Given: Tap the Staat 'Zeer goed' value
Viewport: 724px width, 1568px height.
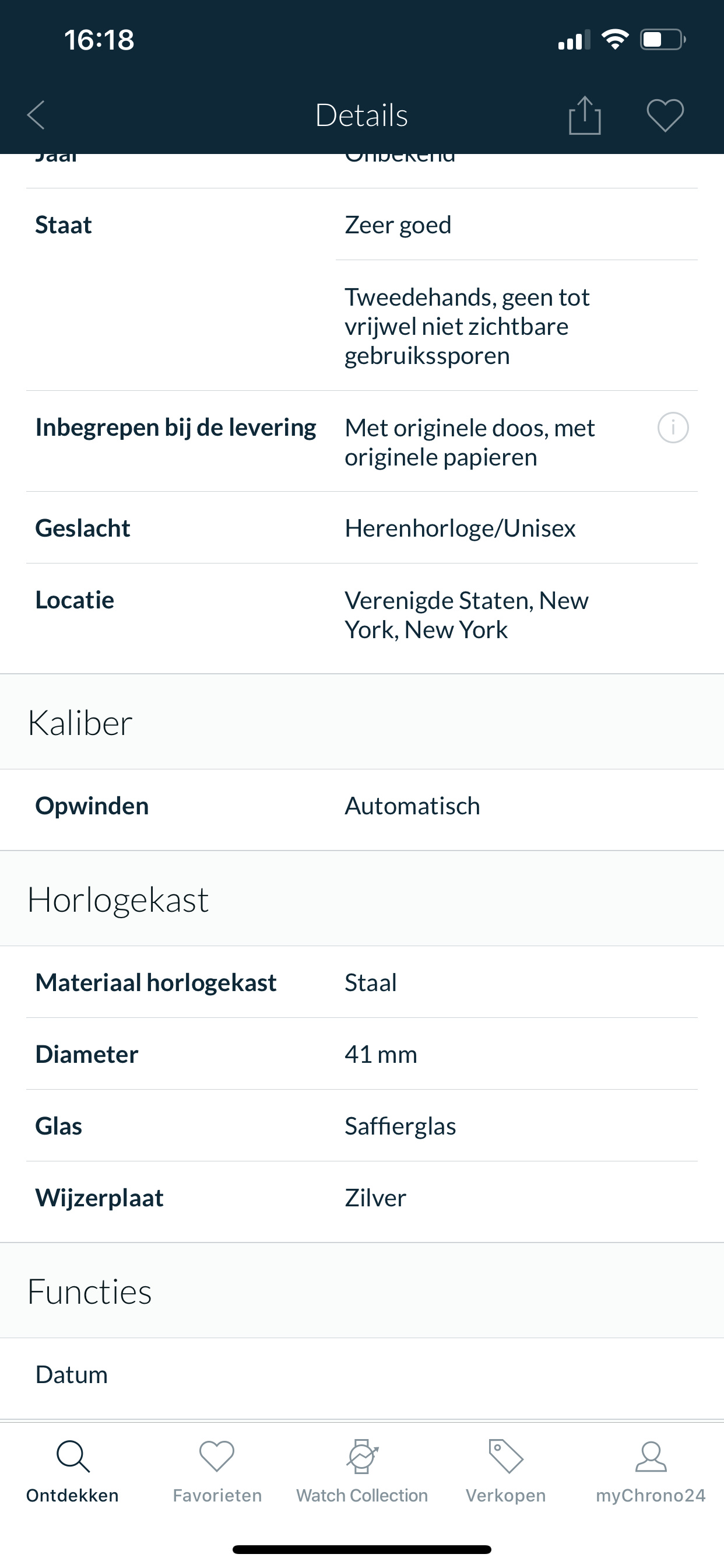Looking at the screenshot, I should tap(398, 225).
